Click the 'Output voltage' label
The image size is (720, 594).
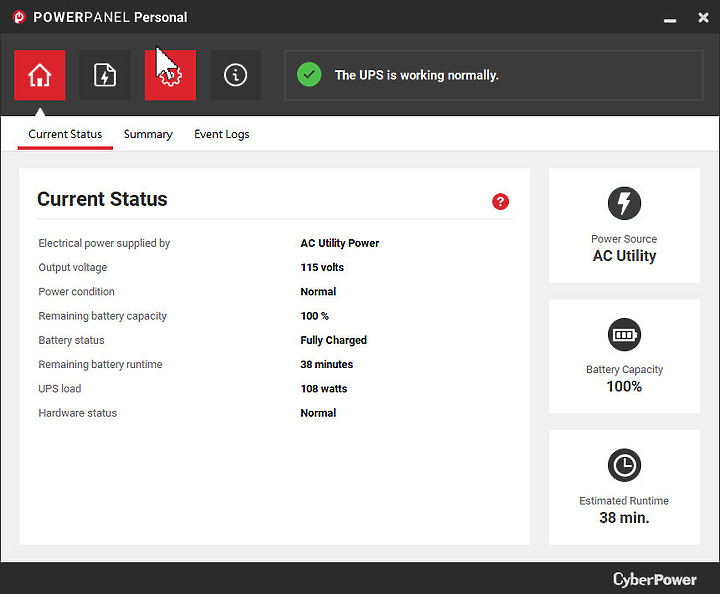tap(73, 267)
